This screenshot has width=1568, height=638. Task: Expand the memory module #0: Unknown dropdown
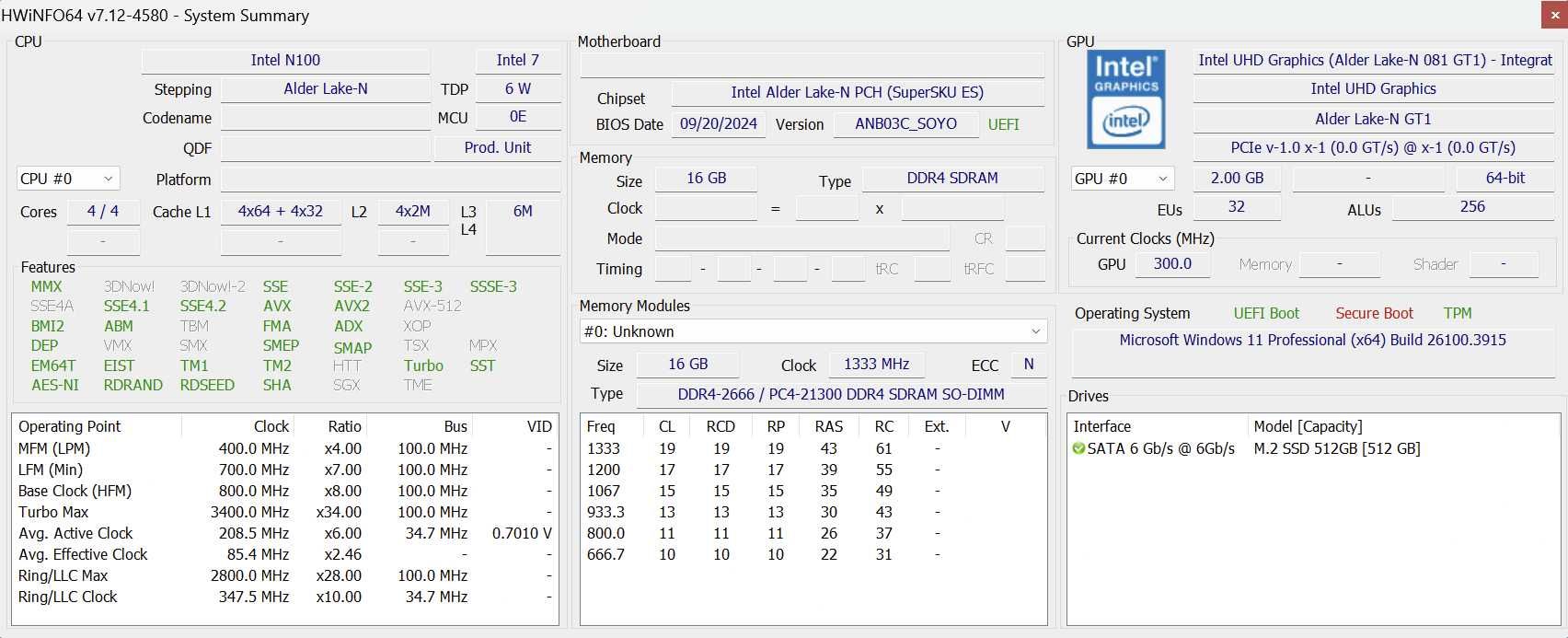click(813, 331)
